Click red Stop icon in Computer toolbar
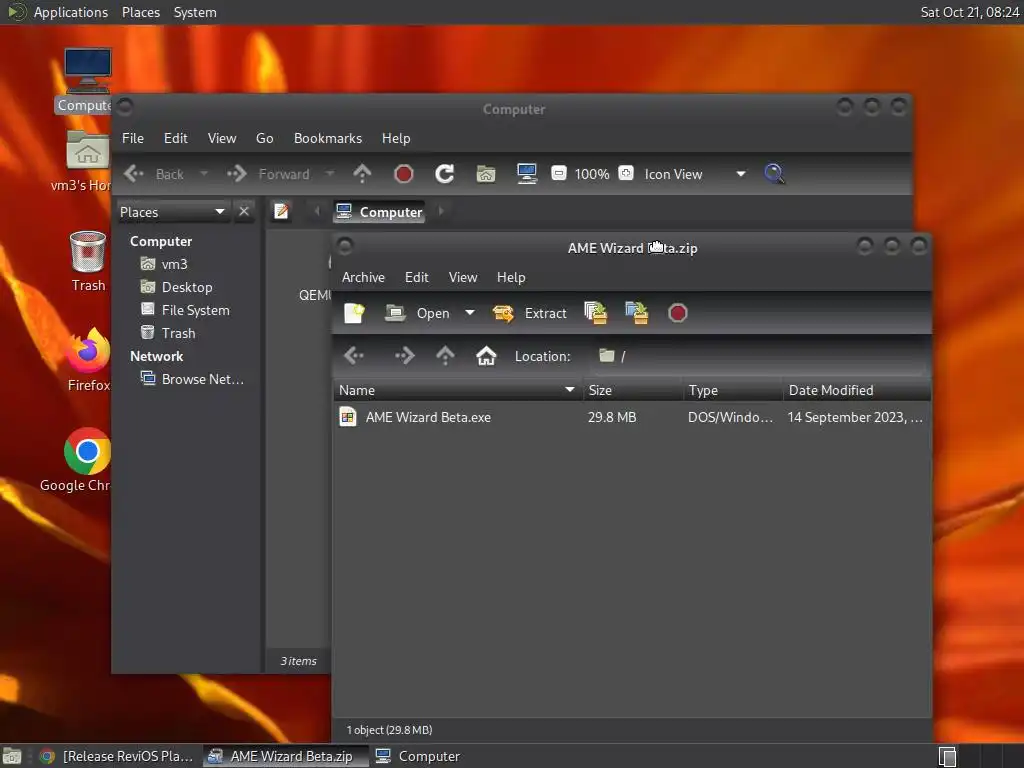The image size is (1024, 768). [x=404, y=174]
